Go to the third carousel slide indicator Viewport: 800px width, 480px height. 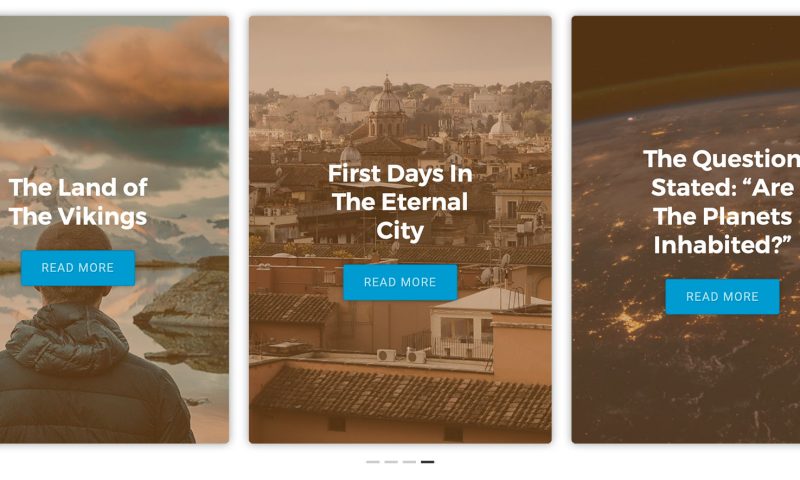pos(409,462)
